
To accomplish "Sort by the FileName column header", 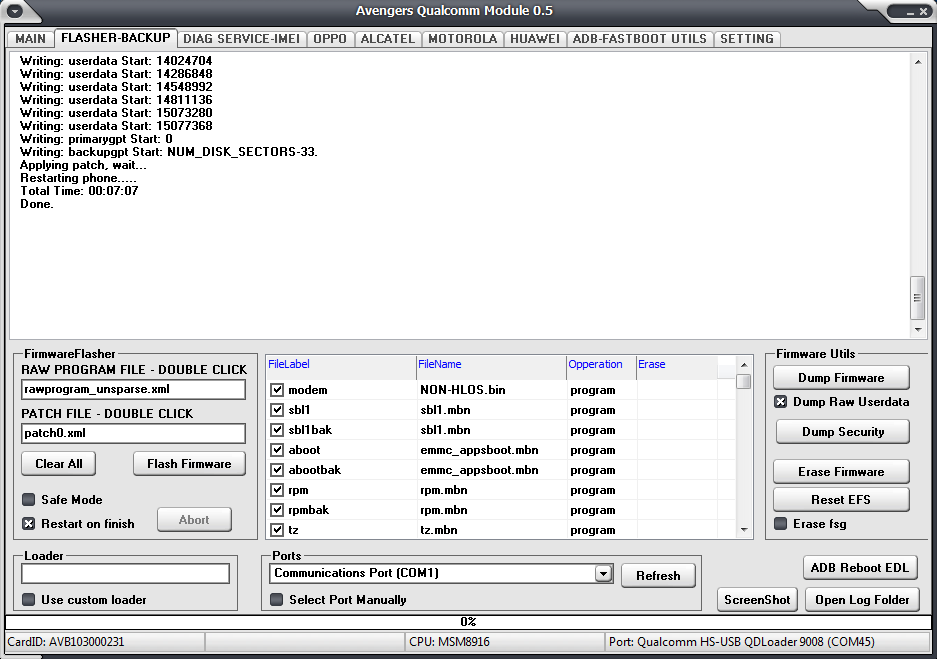I will click(491, 364).
